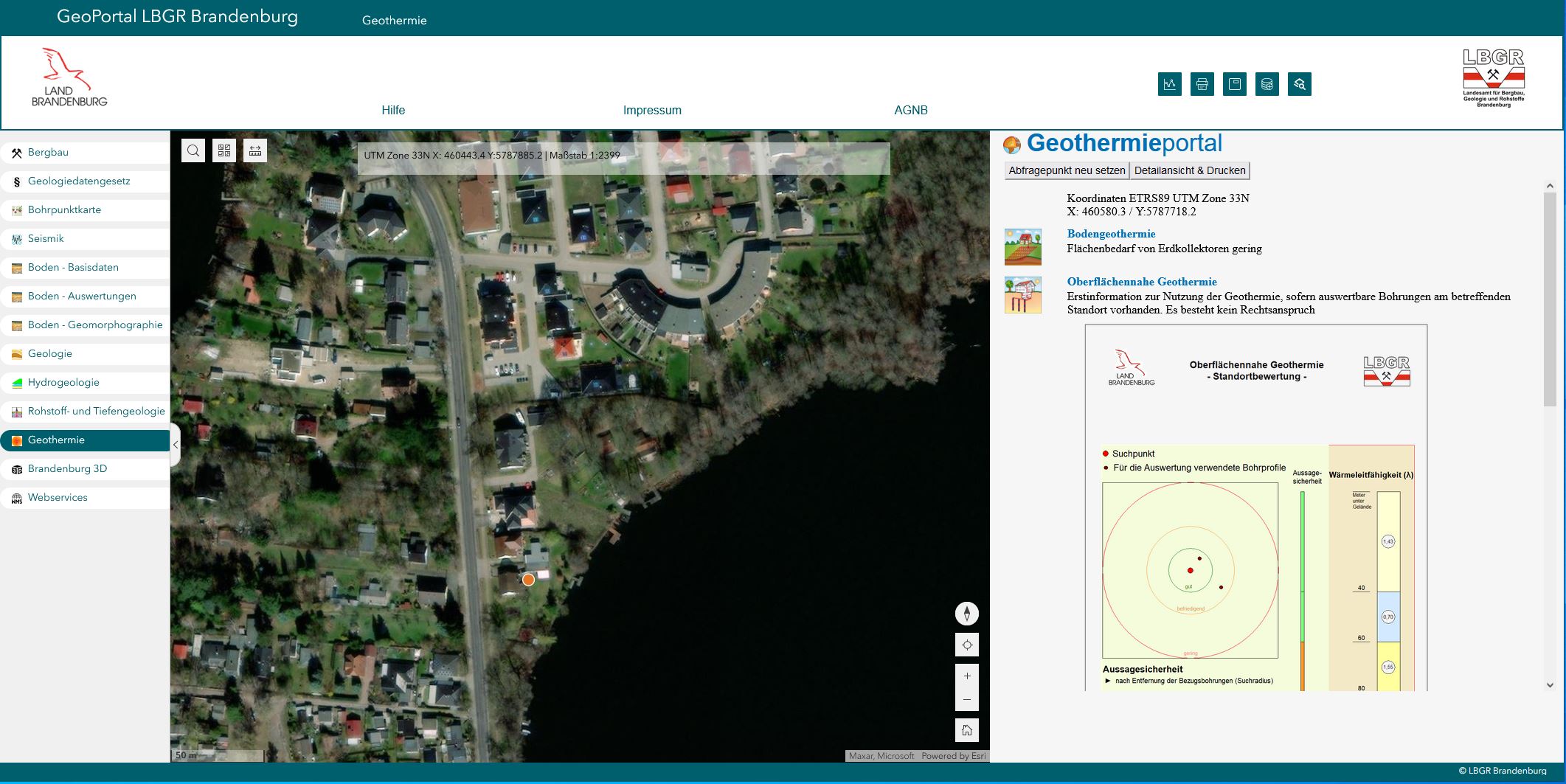Click the Koordinaten ETRS89 UTM Zone 33N text
This screenshot has height=784, width=1566.
coord(1158,198)
